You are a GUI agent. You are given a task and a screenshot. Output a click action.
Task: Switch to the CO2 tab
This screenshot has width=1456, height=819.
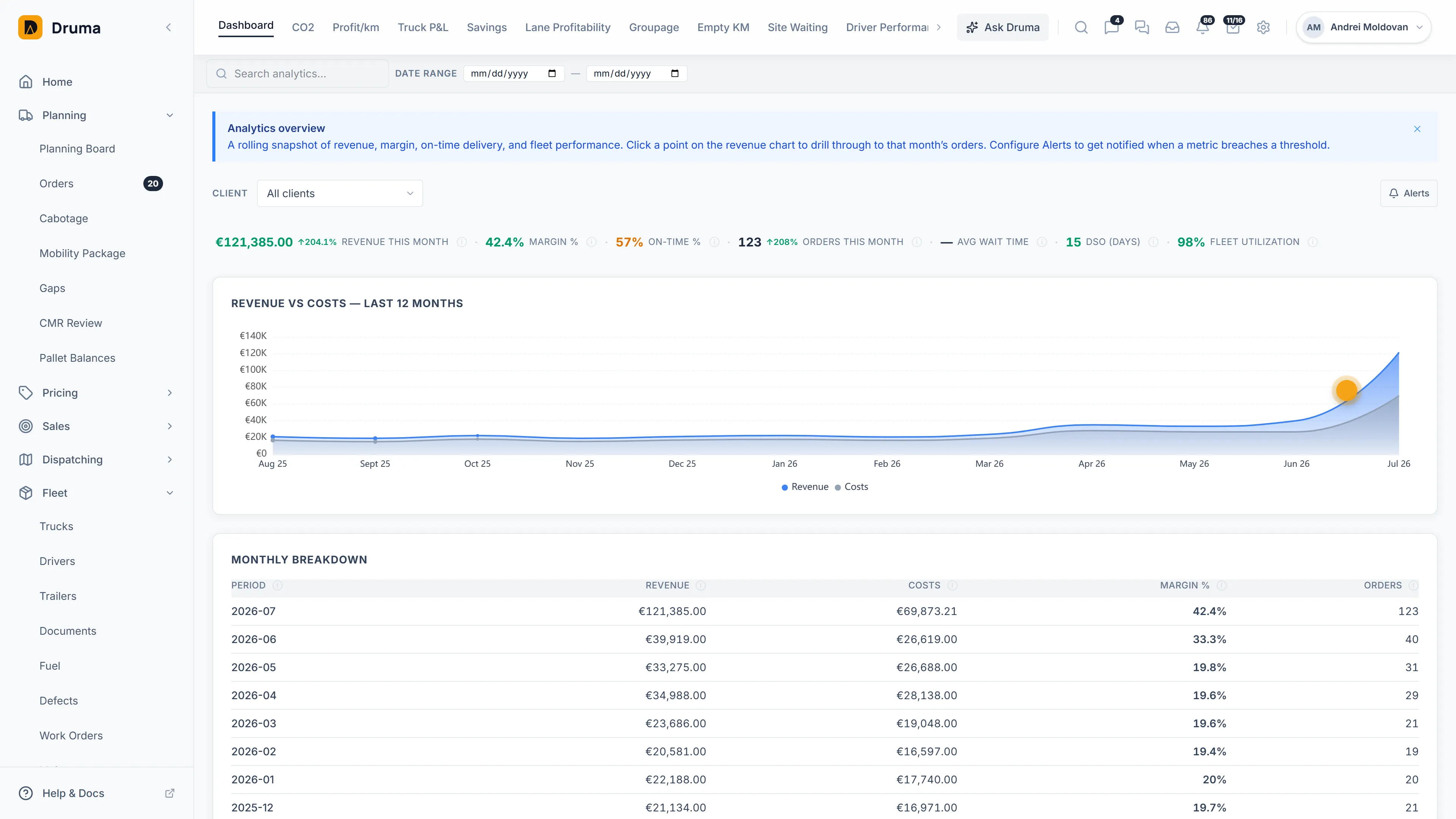(303, 27)
